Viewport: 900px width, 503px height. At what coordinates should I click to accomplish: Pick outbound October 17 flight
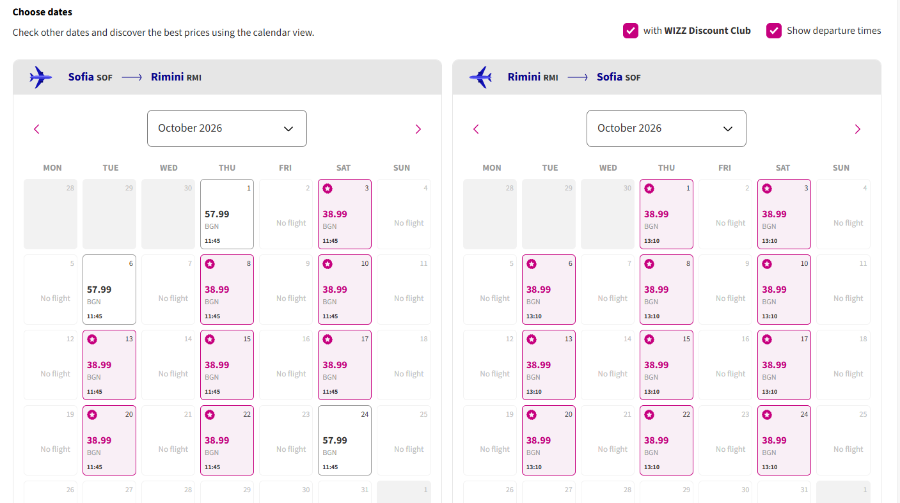(x=345, y=365)
